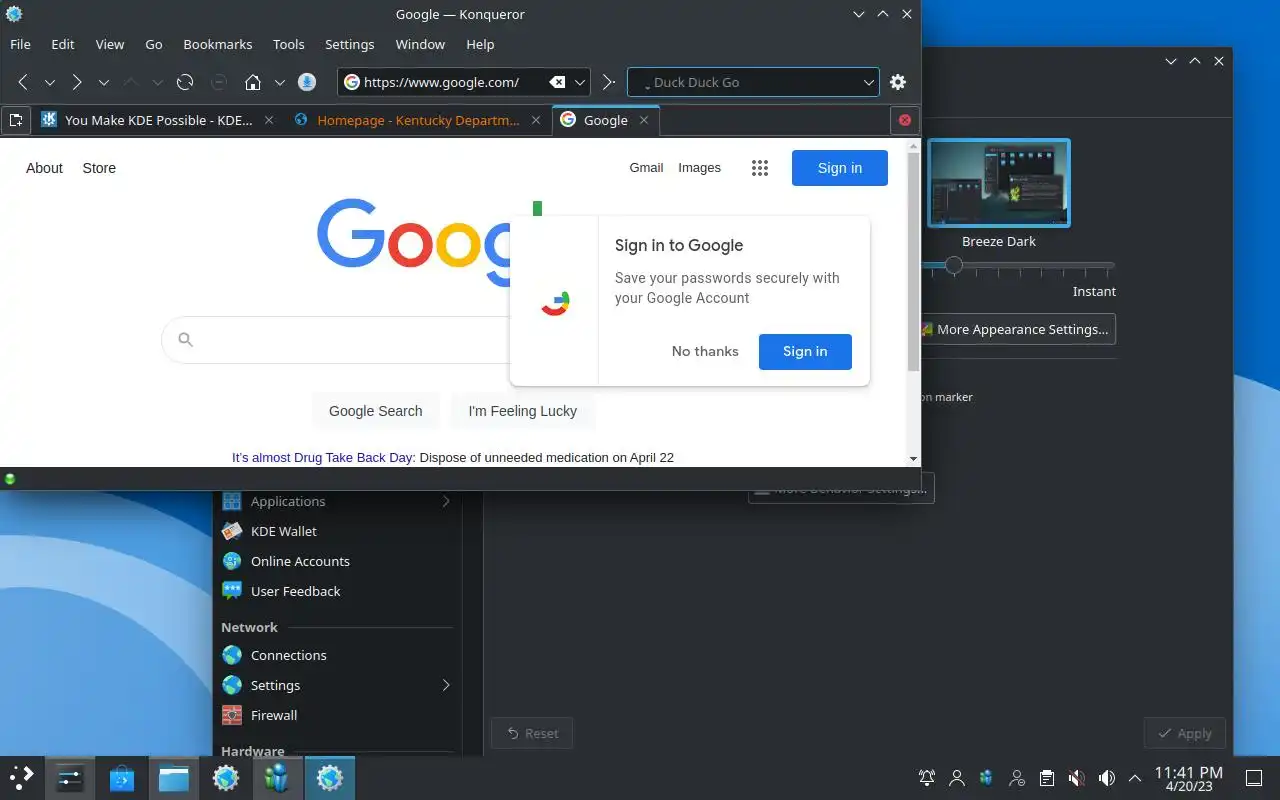The width and height of the screenshot is (1280, 800).
Task: Open a new tab via tab bar icon
Action: click(15, 120)
